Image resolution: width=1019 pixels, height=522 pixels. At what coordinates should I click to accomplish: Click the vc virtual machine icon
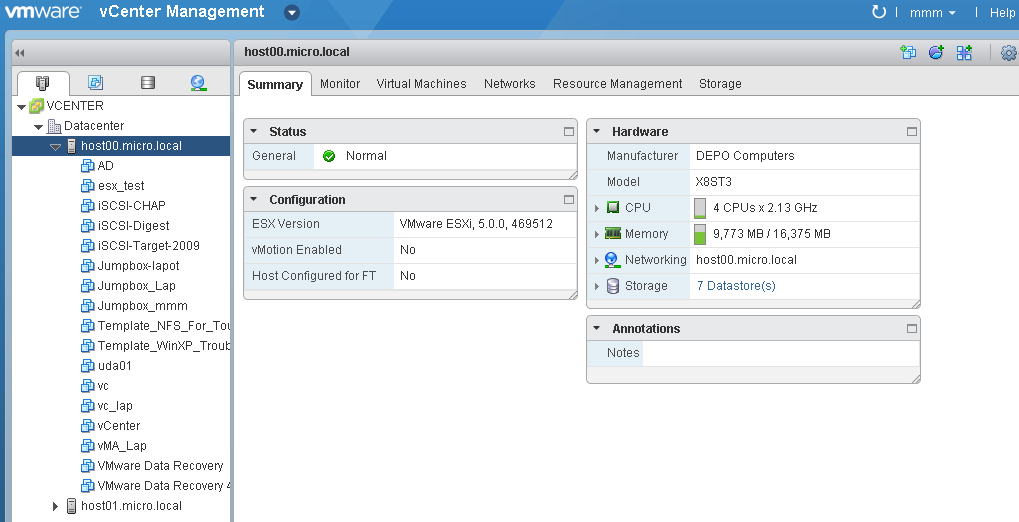[88, 385]
